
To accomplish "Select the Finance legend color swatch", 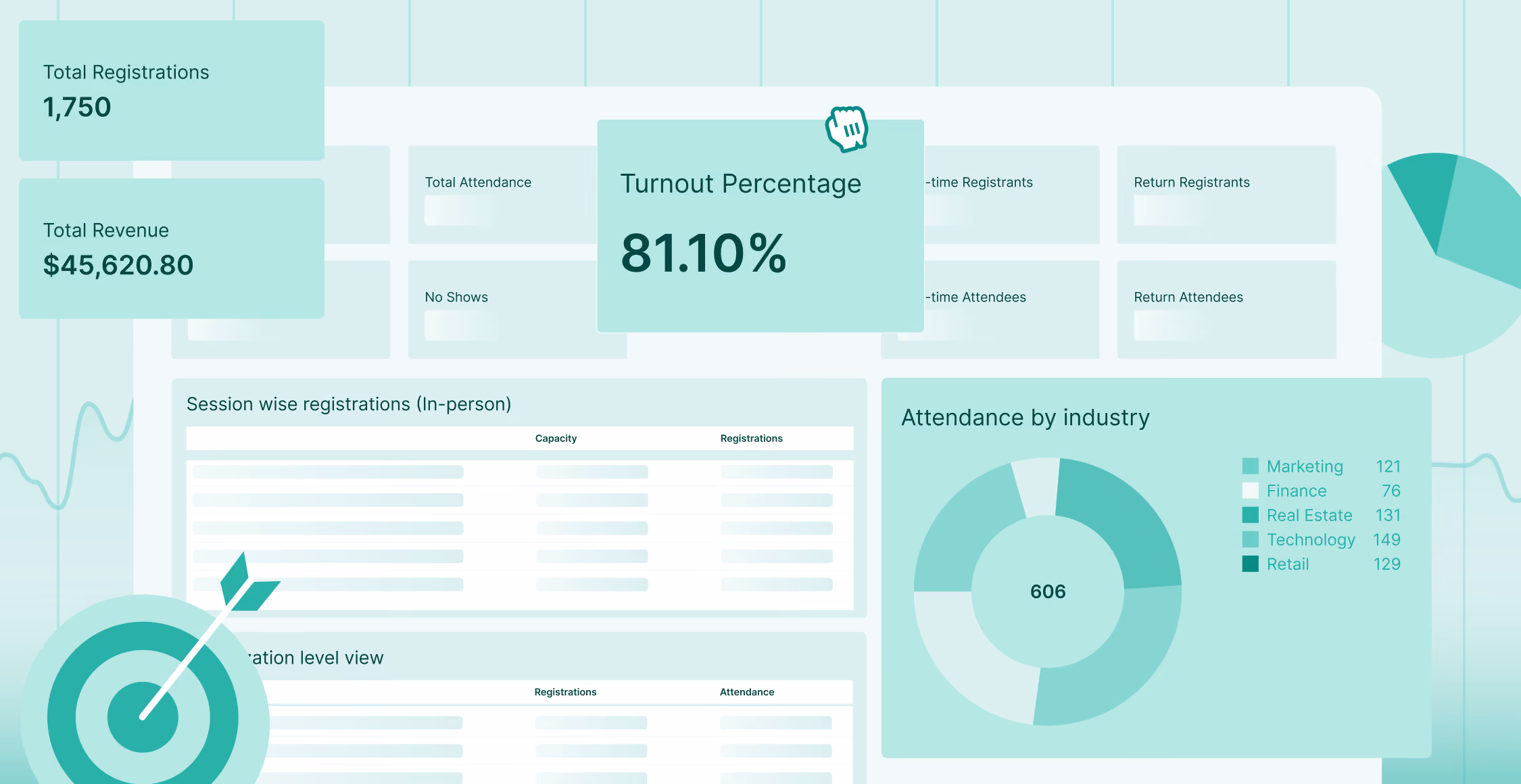I will [1250, 491].
